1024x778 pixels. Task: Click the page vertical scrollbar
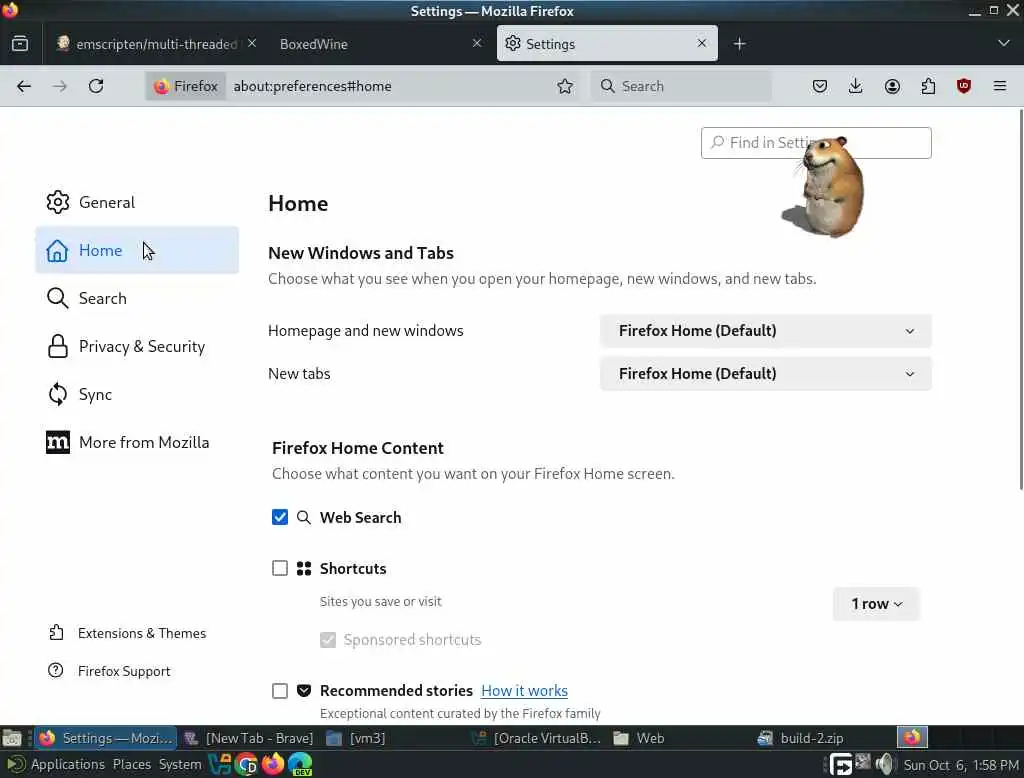(x=1021, y=299)
